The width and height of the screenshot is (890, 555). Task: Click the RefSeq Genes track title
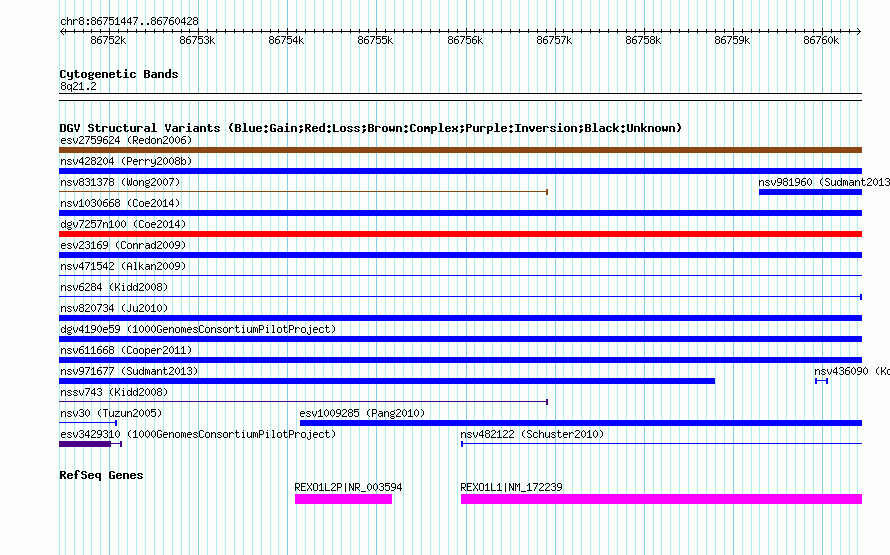[101, 475]
